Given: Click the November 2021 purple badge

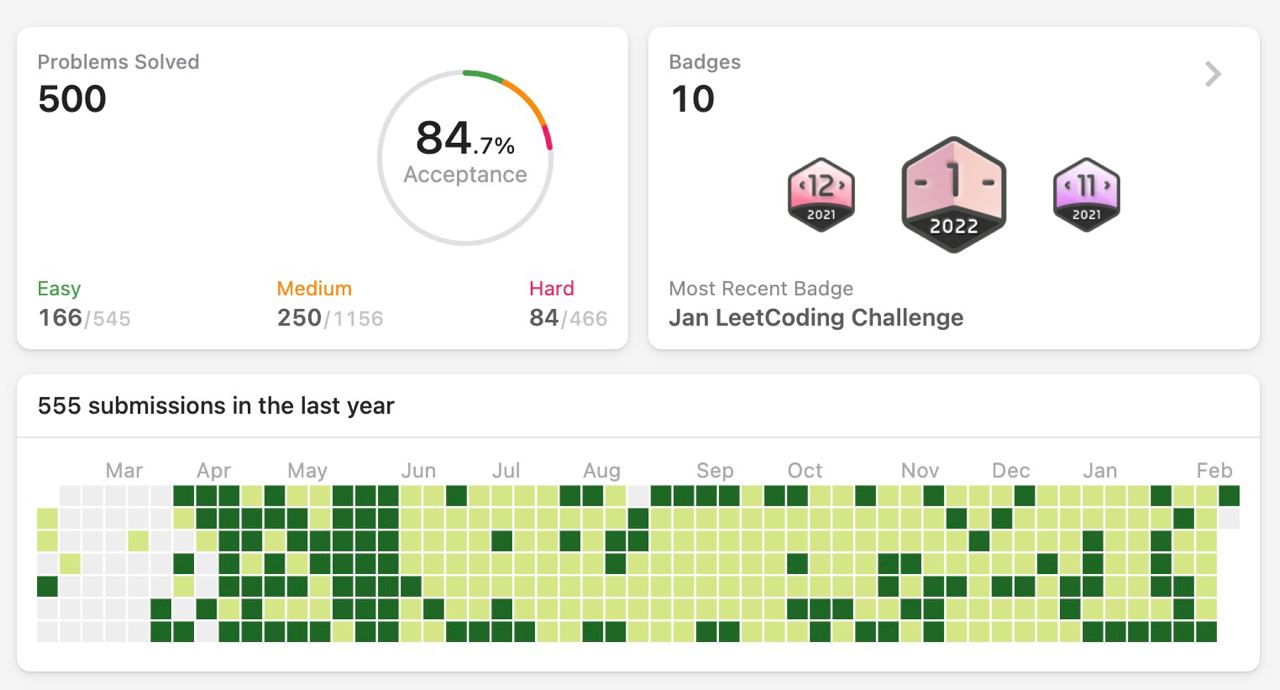Looking at the screenshot, I should [x=1086, y=194].
